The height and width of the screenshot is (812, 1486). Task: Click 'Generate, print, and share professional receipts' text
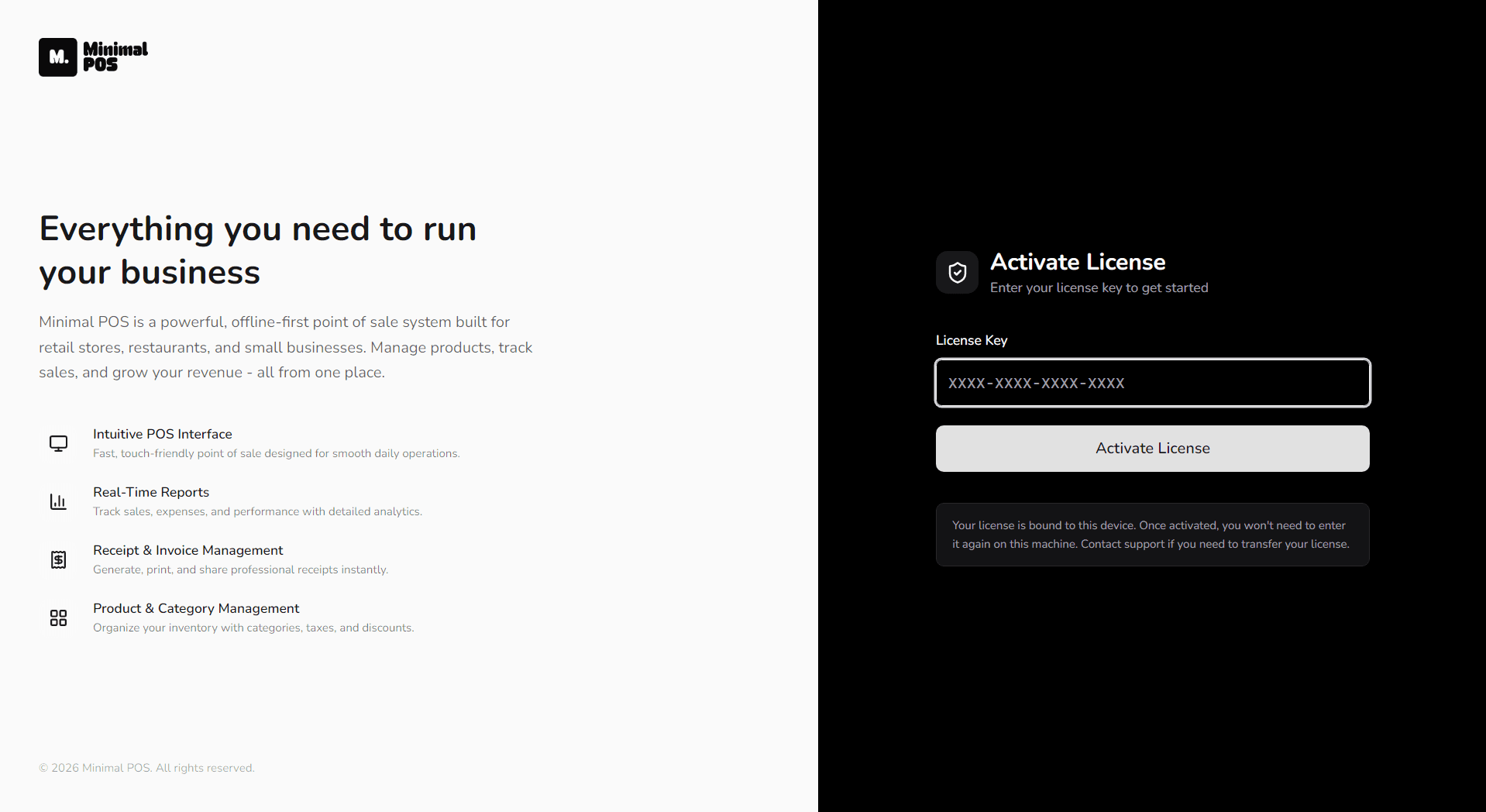click(x=240, y=569)
